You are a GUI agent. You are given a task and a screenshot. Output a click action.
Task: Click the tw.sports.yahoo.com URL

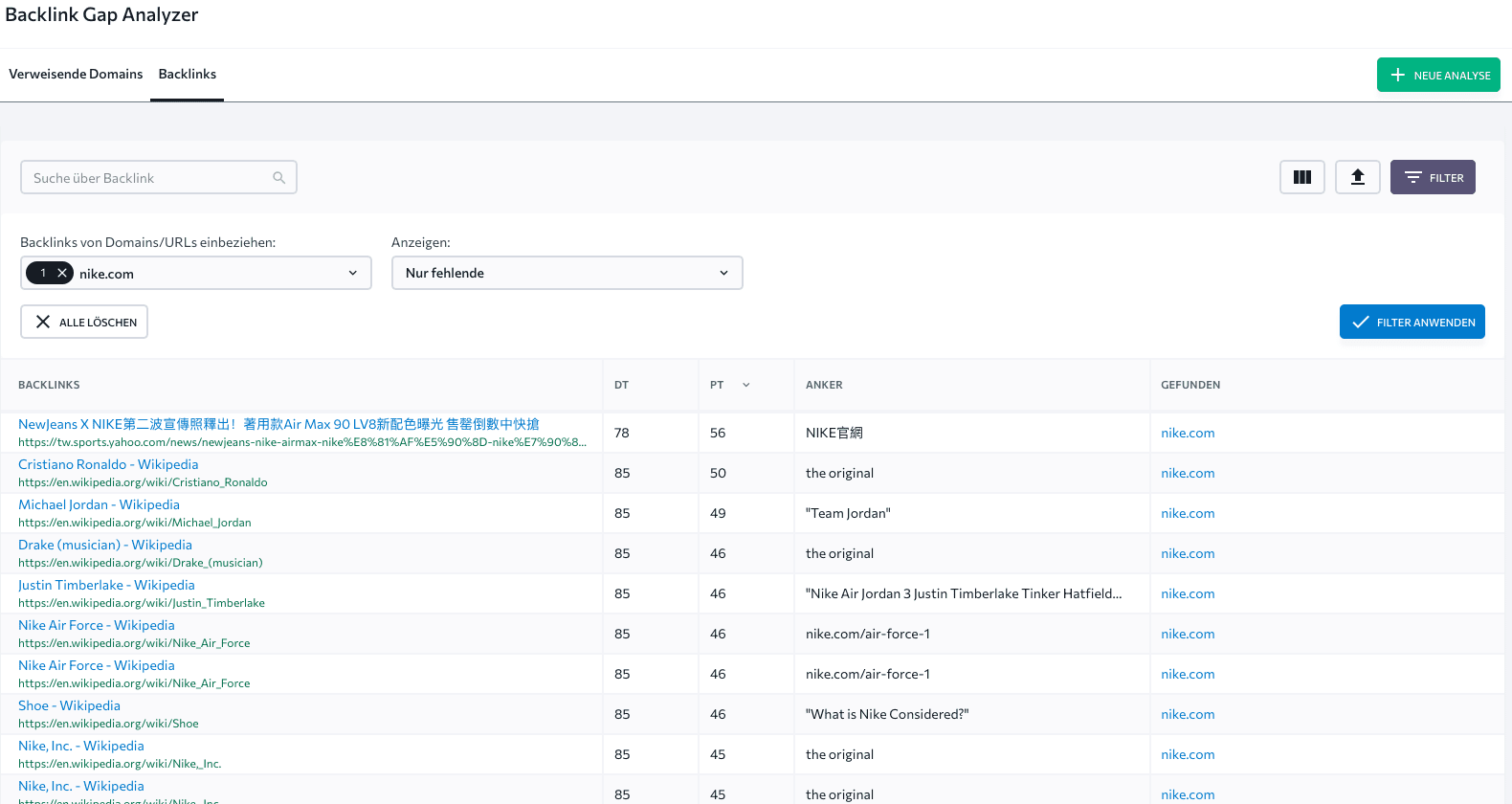coord(302,442)
